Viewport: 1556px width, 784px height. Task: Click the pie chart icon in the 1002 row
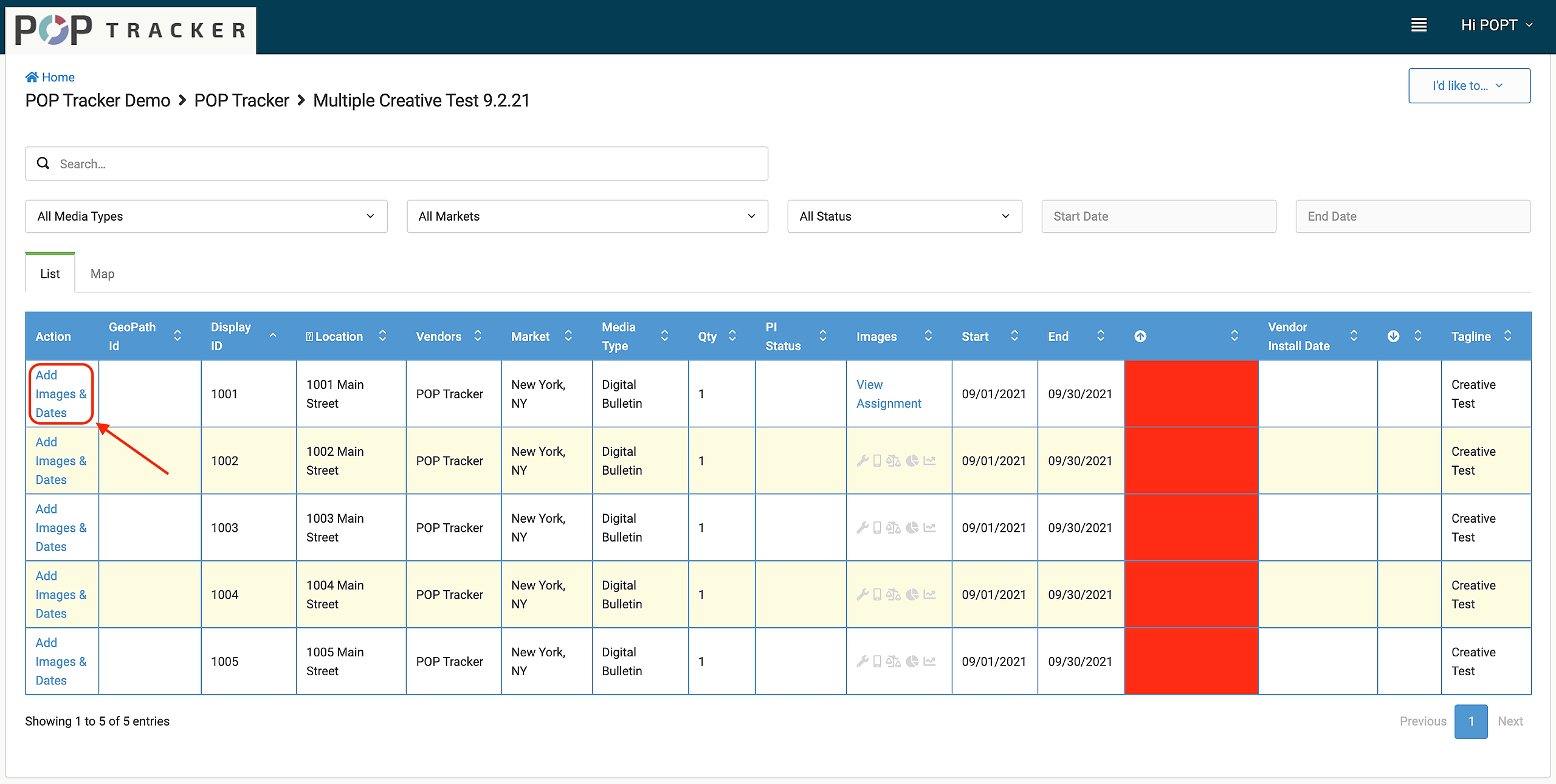coord(912,461)
